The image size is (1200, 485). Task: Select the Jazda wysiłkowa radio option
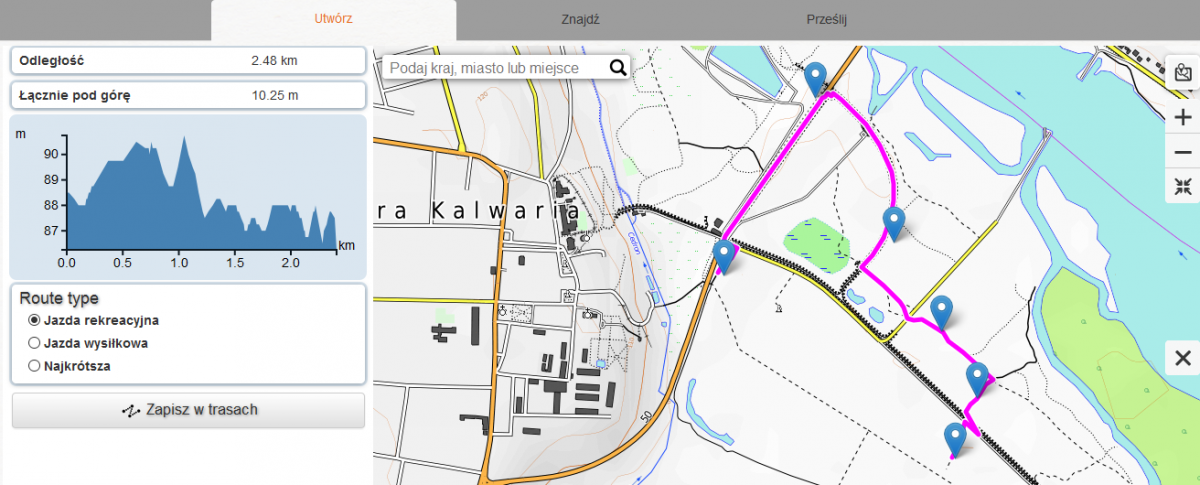35,343
